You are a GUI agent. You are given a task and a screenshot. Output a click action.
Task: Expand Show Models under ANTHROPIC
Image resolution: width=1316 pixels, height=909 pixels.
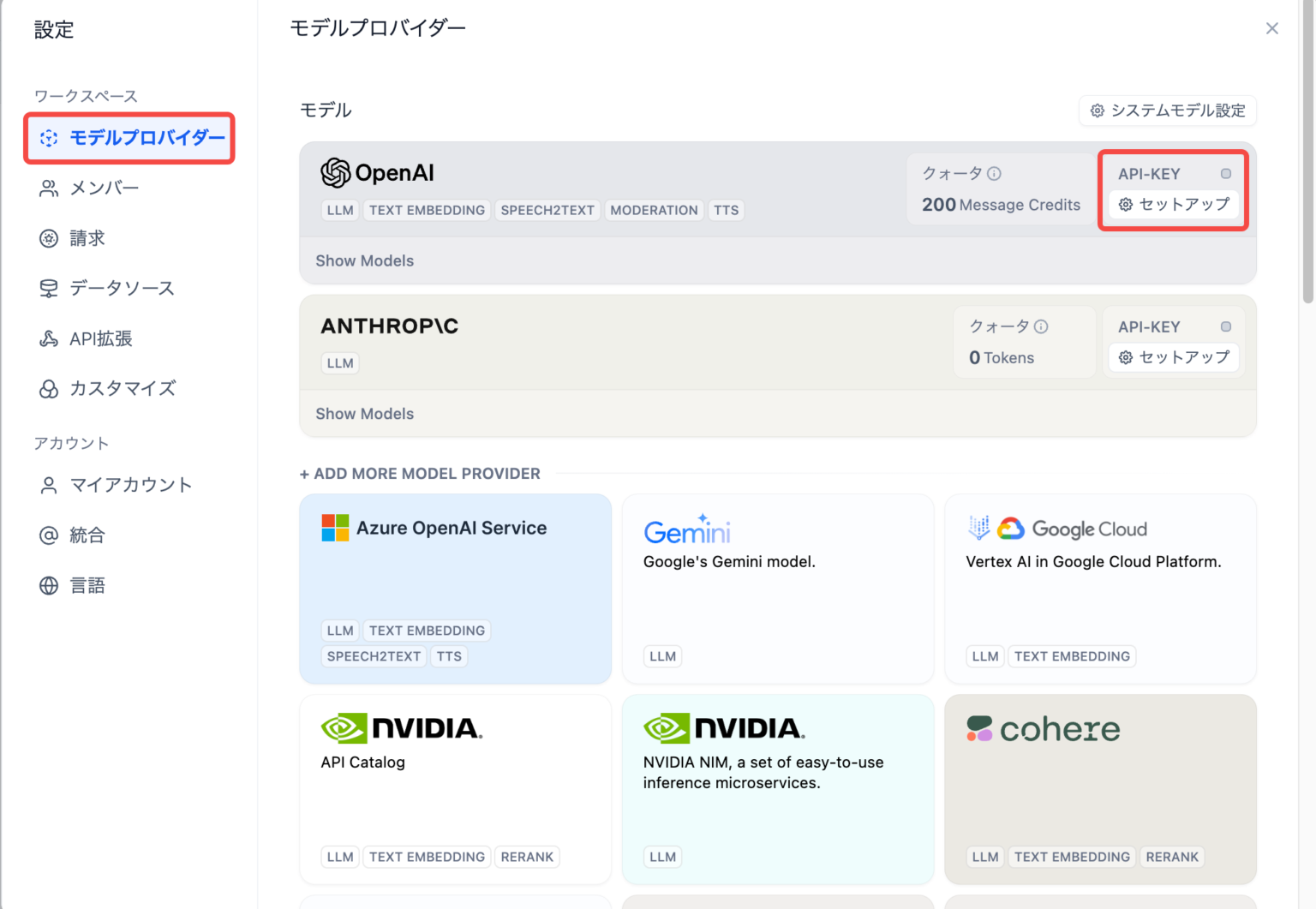[364, 414]
